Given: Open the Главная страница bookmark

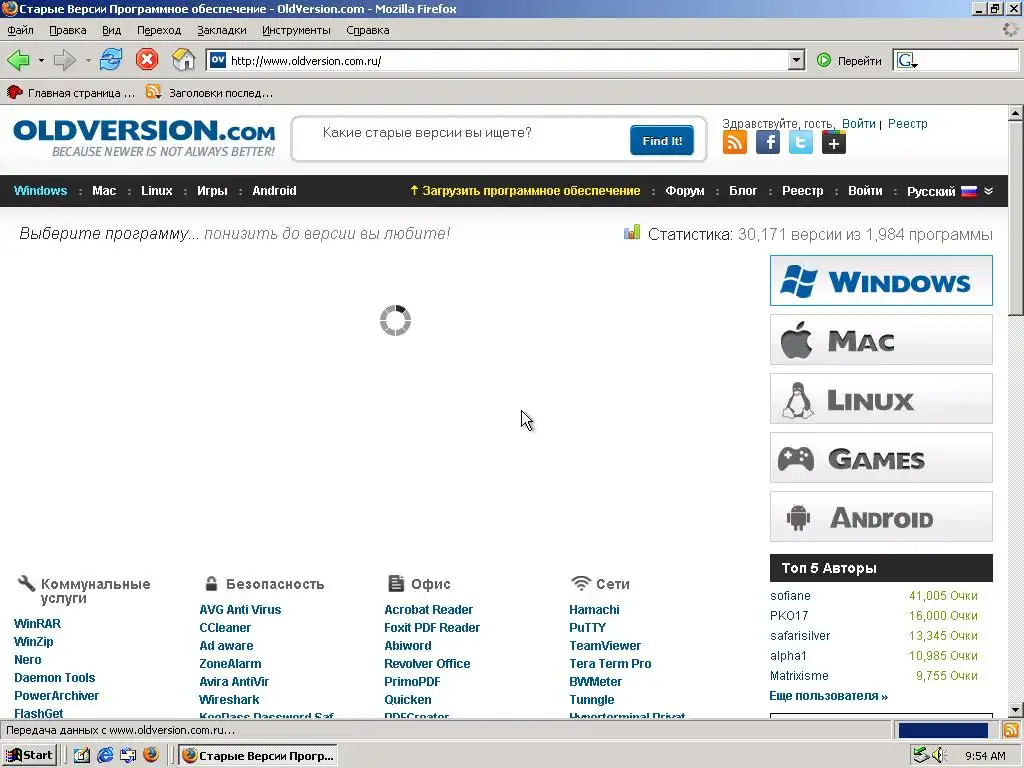Looking at the screenshot, I should (71, 93).
